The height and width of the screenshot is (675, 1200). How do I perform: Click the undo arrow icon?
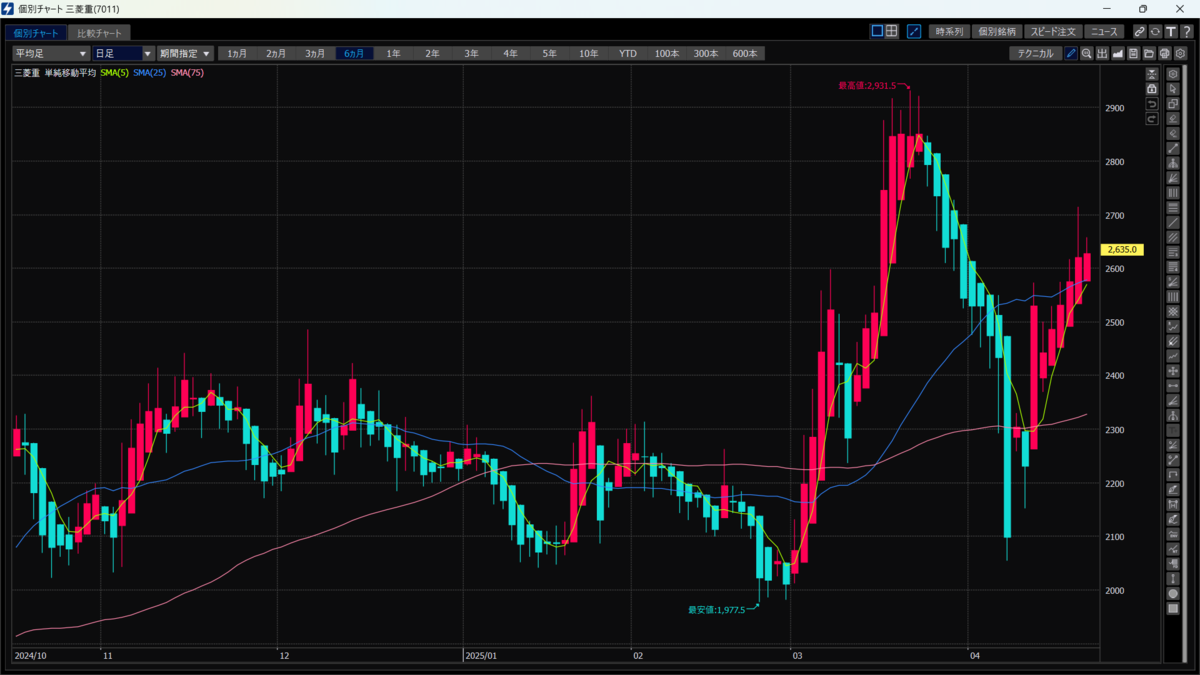point(1152,104)
